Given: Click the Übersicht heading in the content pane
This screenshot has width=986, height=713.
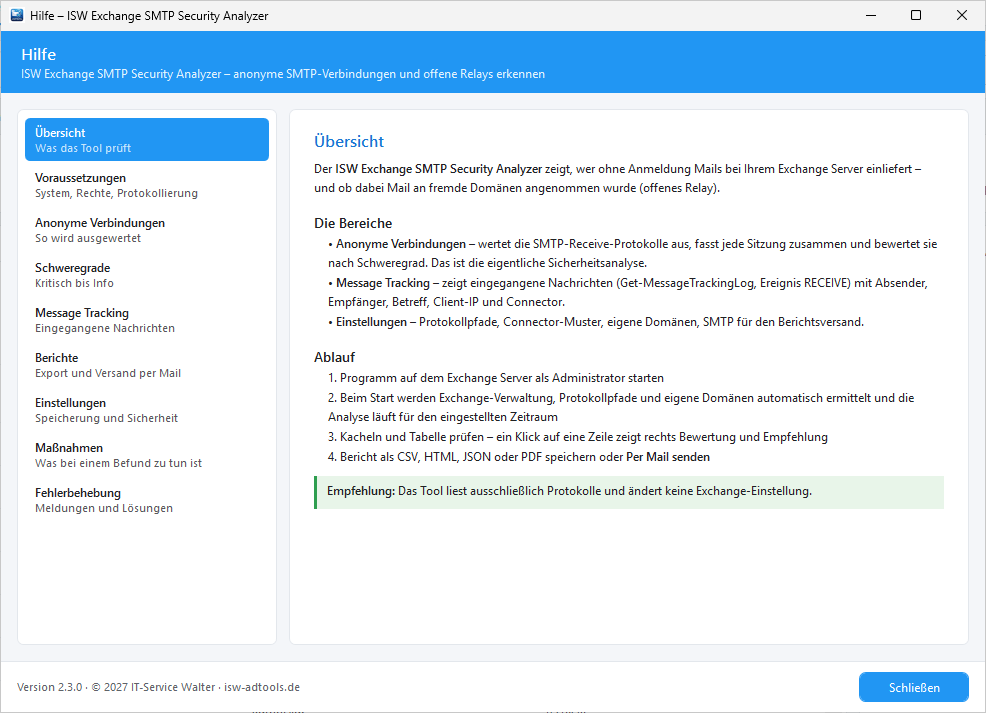Looking at the screenshot, I should pos(349,141).
